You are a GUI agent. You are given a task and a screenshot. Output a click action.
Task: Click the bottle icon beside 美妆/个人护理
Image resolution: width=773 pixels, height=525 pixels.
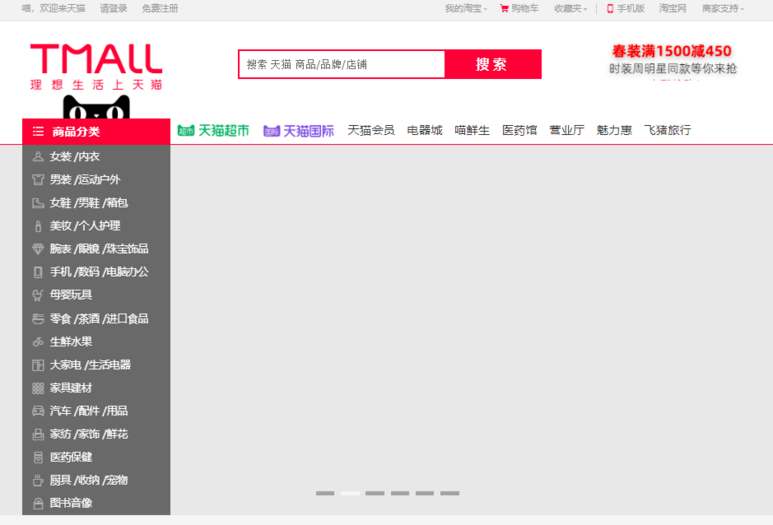coord(38,226)
